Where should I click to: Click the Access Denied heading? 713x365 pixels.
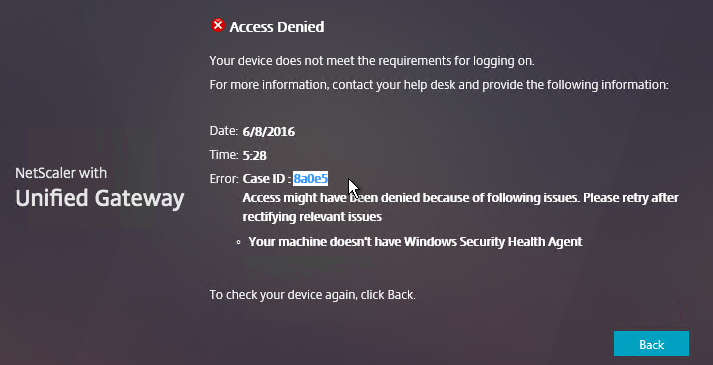coord(276,27)
